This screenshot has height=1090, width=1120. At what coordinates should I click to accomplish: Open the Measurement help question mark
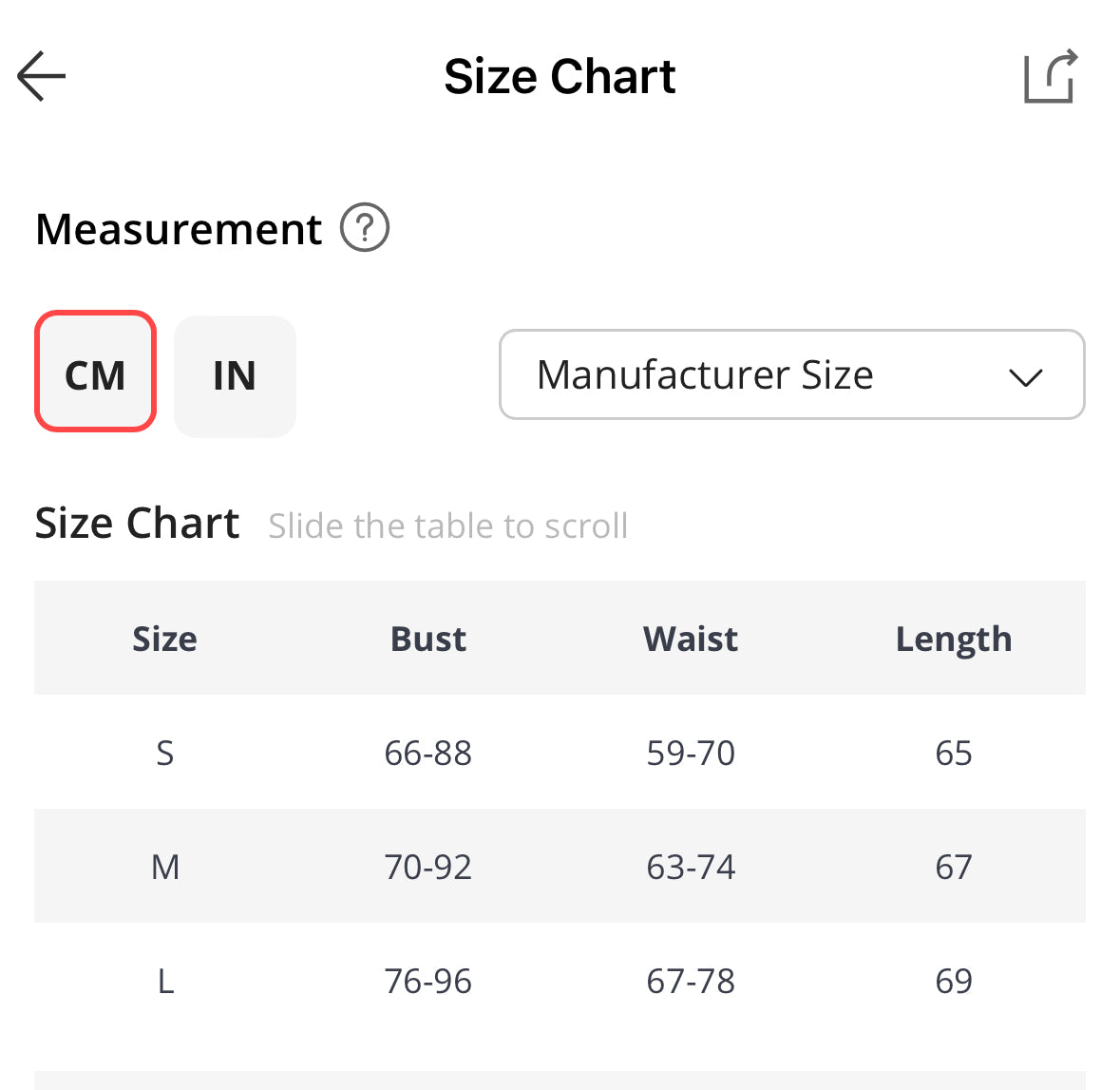[365, 228]
